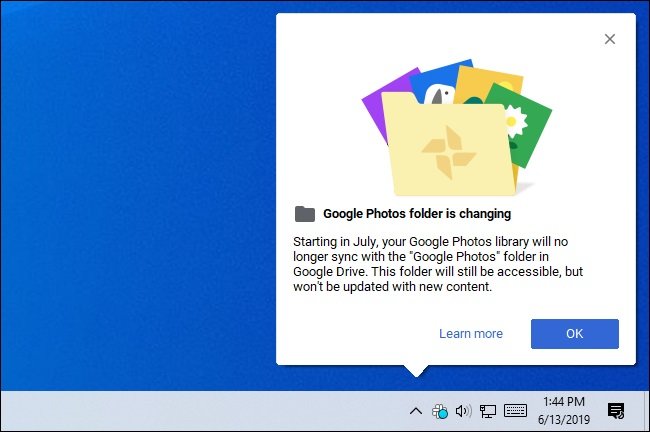650x432 pixels.
Task: Click the empty area of the taskbar
Action: 200,411
